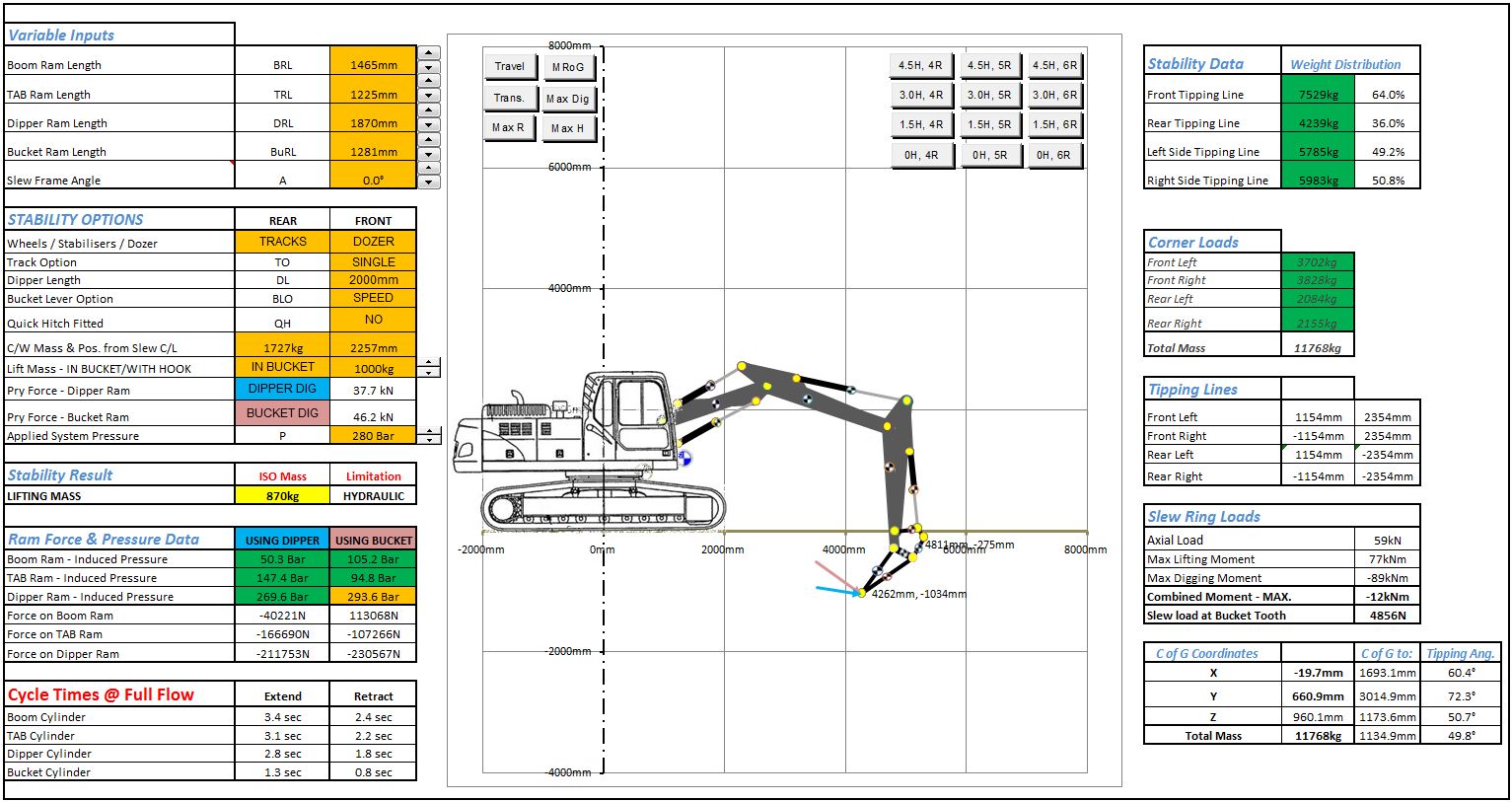Viewport: 1512px width, 802px height.
Task: Increase Slew Frame Angle with up arrow
Action: [428, 169]
